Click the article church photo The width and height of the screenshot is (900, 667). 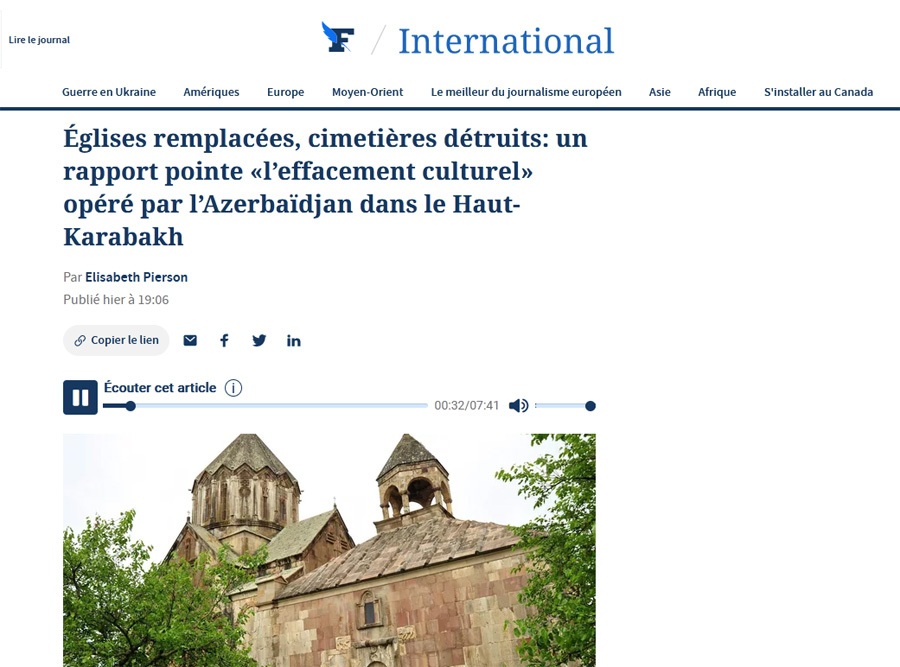tap(329, 550)
